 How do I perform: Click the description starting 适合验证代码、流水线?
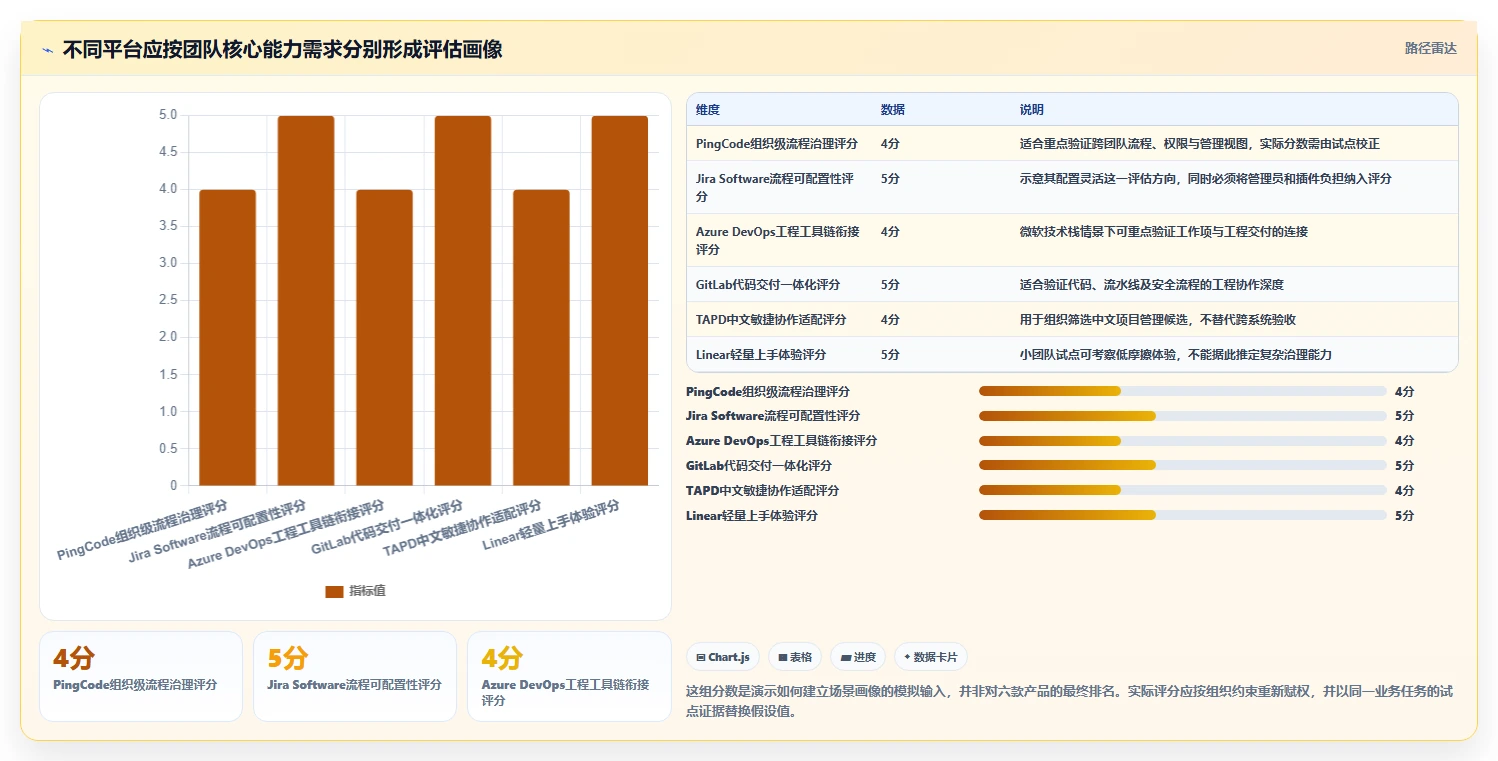[1152, 285]
